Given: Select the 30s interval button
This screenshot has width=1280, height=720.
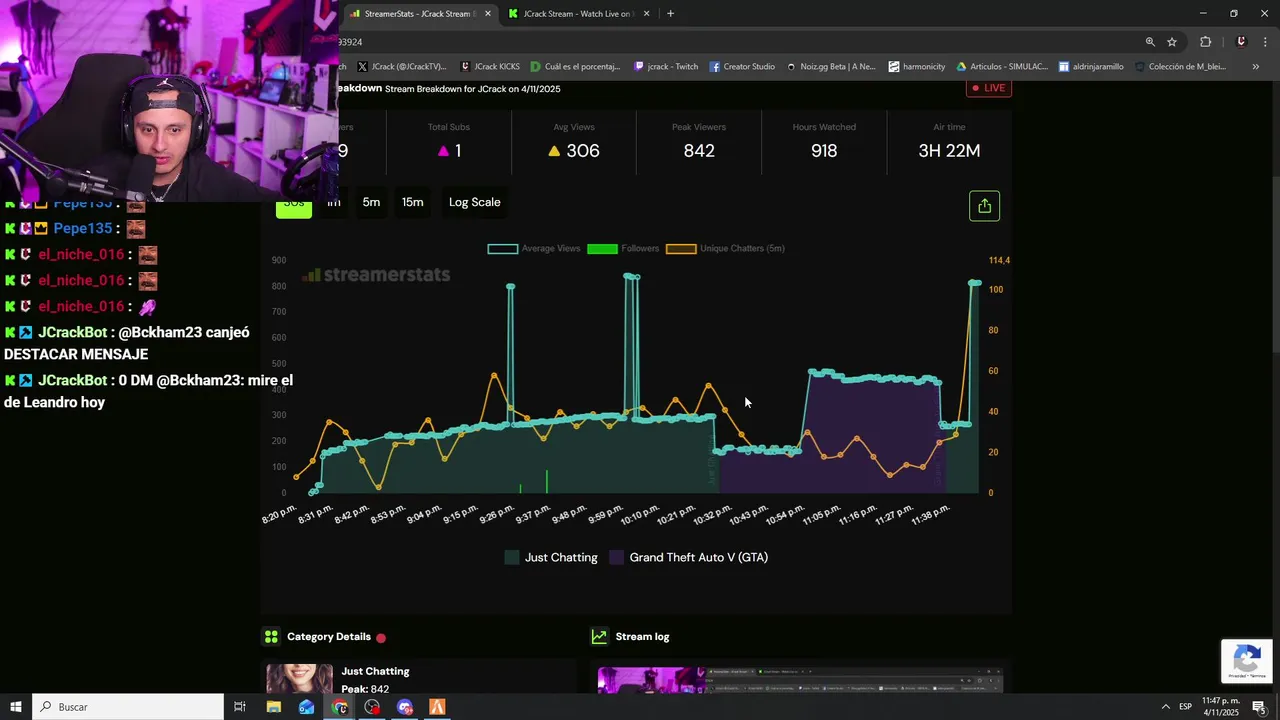Looking at the screenshot, I should pyautogui.click(x=293, y=203).
